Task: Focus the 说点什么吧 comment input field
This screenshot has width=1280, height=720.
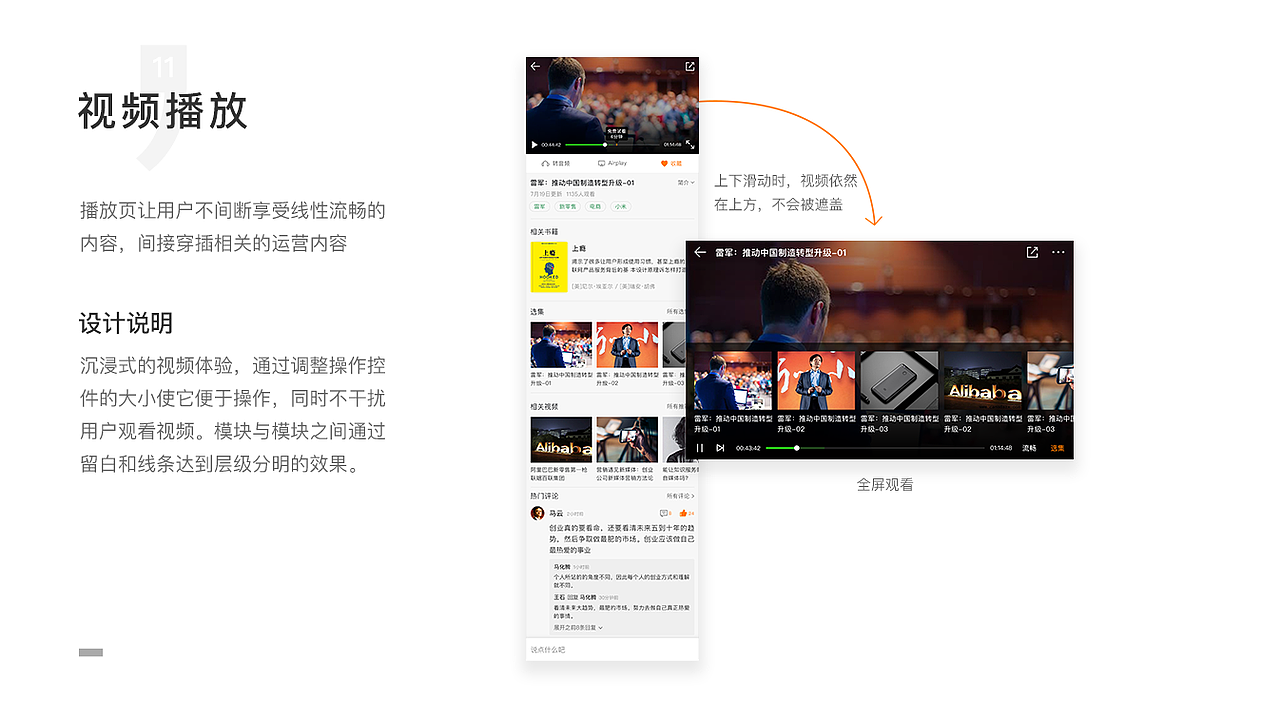Action: point(612,650)
